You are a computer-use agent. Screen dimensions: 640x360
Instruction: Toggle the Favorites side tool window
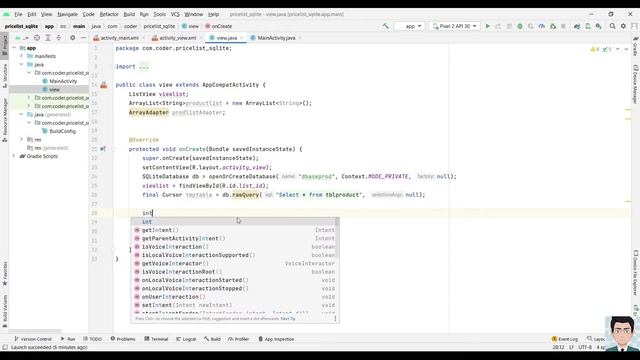(x=4, y=273)
